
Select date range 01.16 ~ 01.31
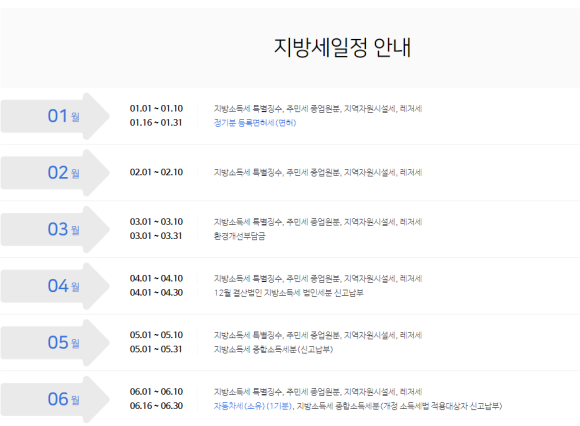click(156, 123)
